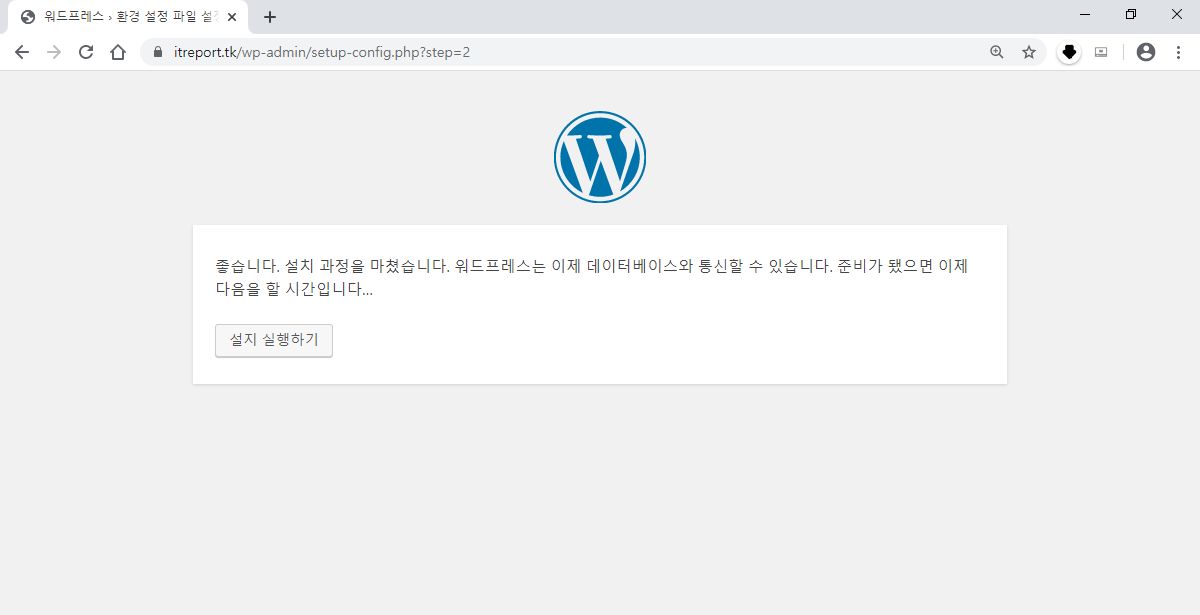
Task: Open the Chrome profile avatar icon
Action: pyautogui.click(x=1146, y=52)
